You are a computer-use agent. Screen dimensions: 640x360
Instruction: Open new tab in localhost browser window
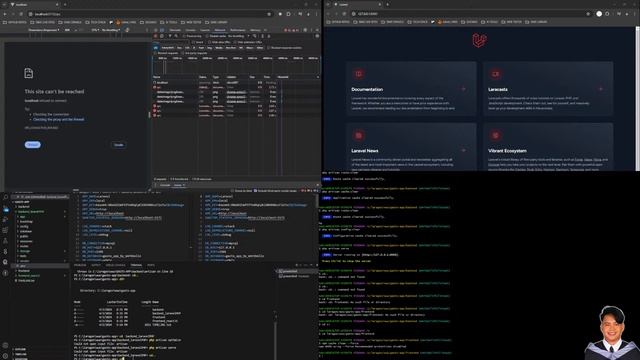65,4
